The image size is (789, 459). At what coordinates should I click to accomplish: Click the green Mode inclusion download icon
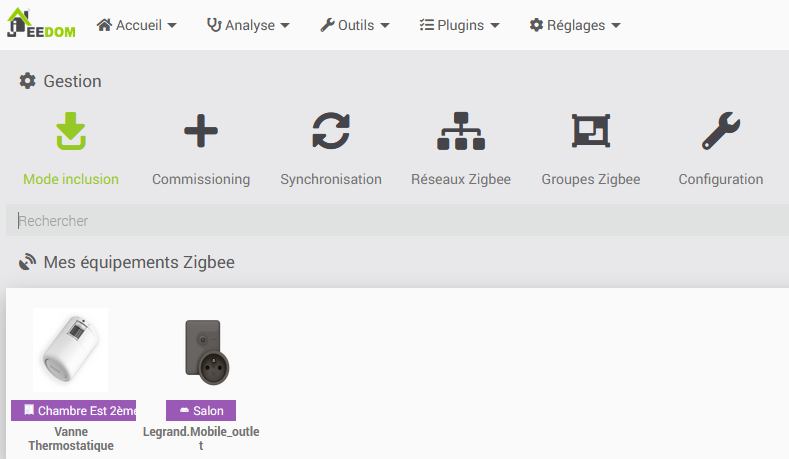point(71,131)
